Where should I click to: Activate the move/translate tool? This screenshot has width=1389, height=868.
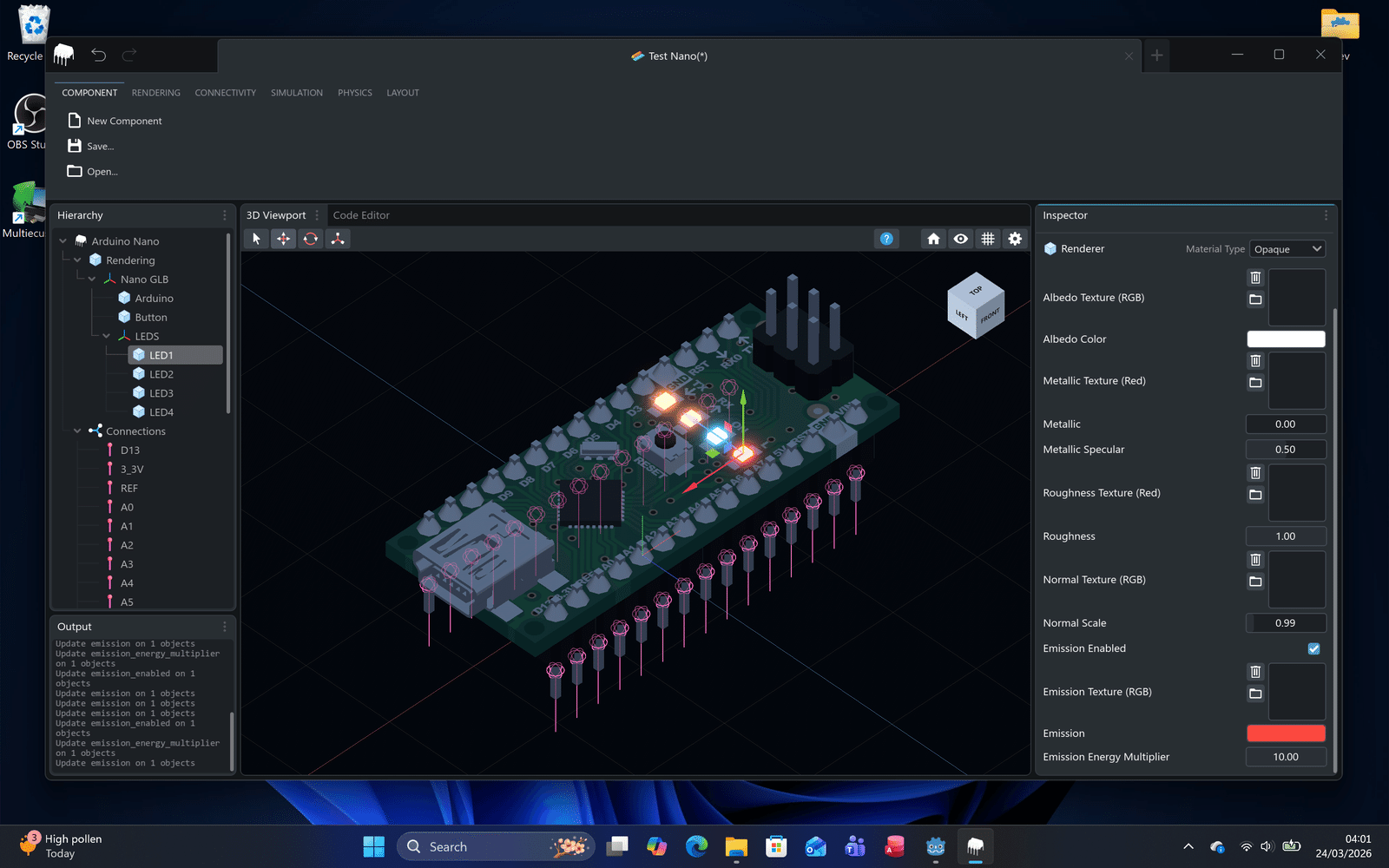(284, 239)
